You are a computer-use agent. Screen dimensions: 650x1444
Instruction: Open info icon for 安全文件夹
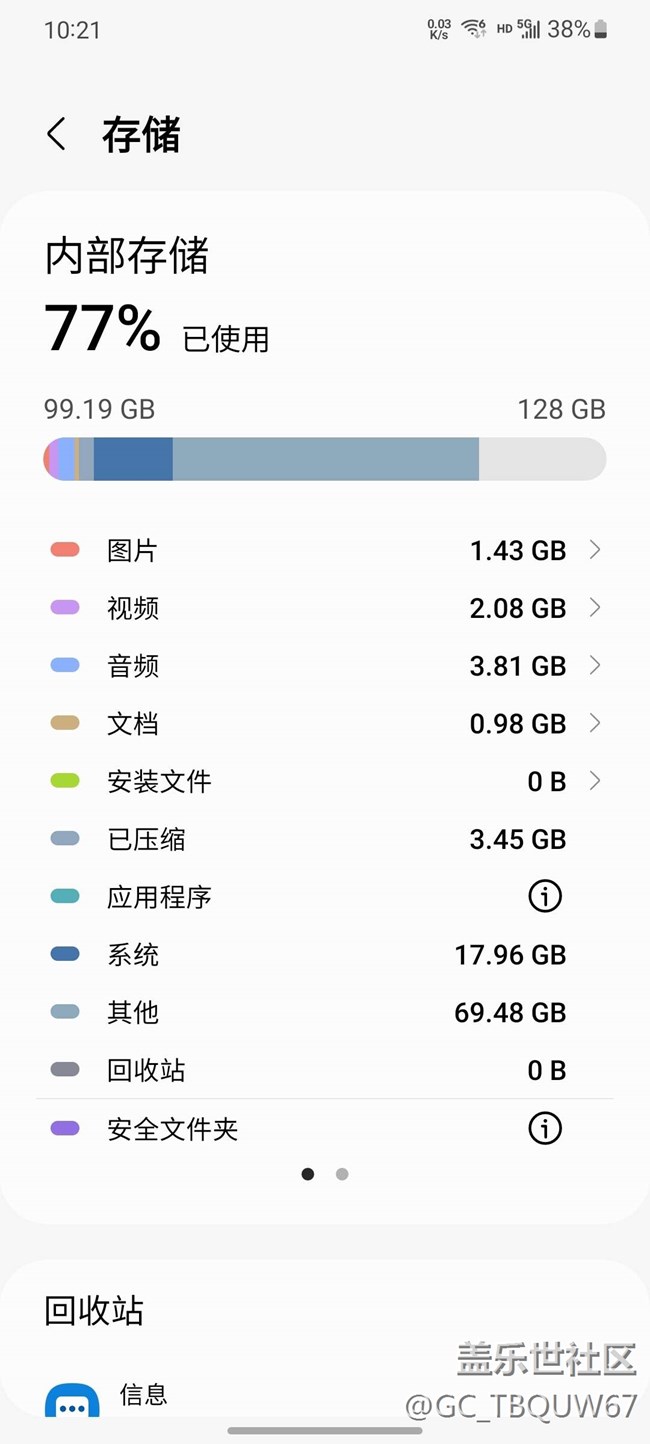point(545,1129)
